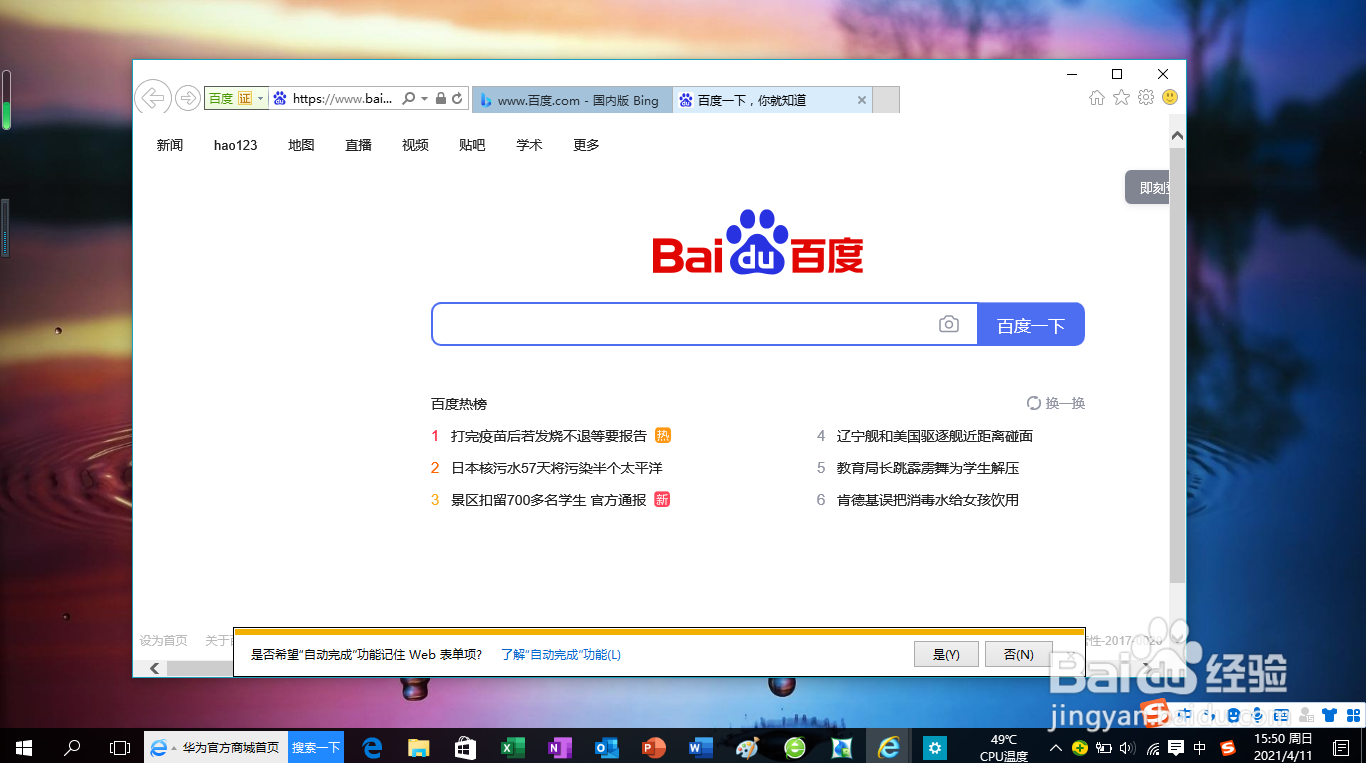
Task: Switch to the www.百度.com Bing tab
Action: pos(571,100)
